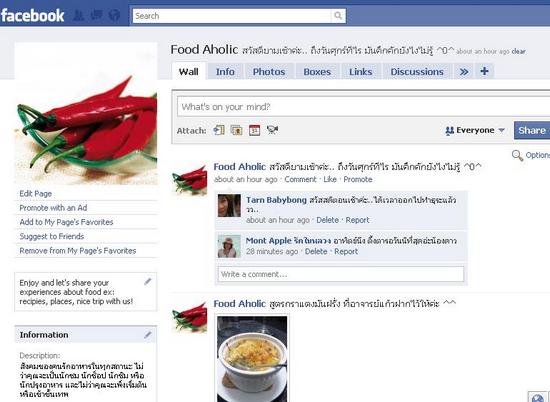Attach a video using camera icon

pyautogui.click(x=272, y=130)
